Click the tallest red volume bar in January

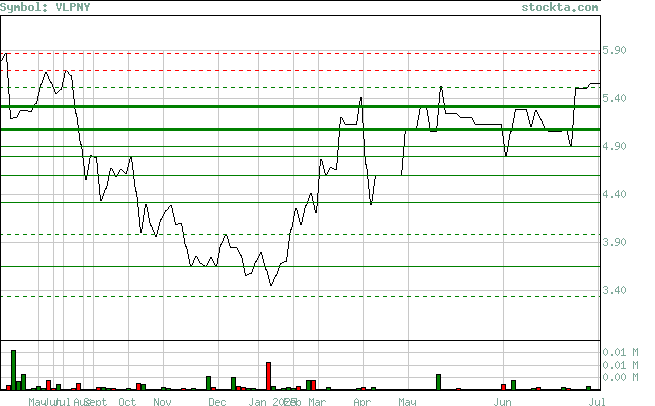(x=269, y=376)
